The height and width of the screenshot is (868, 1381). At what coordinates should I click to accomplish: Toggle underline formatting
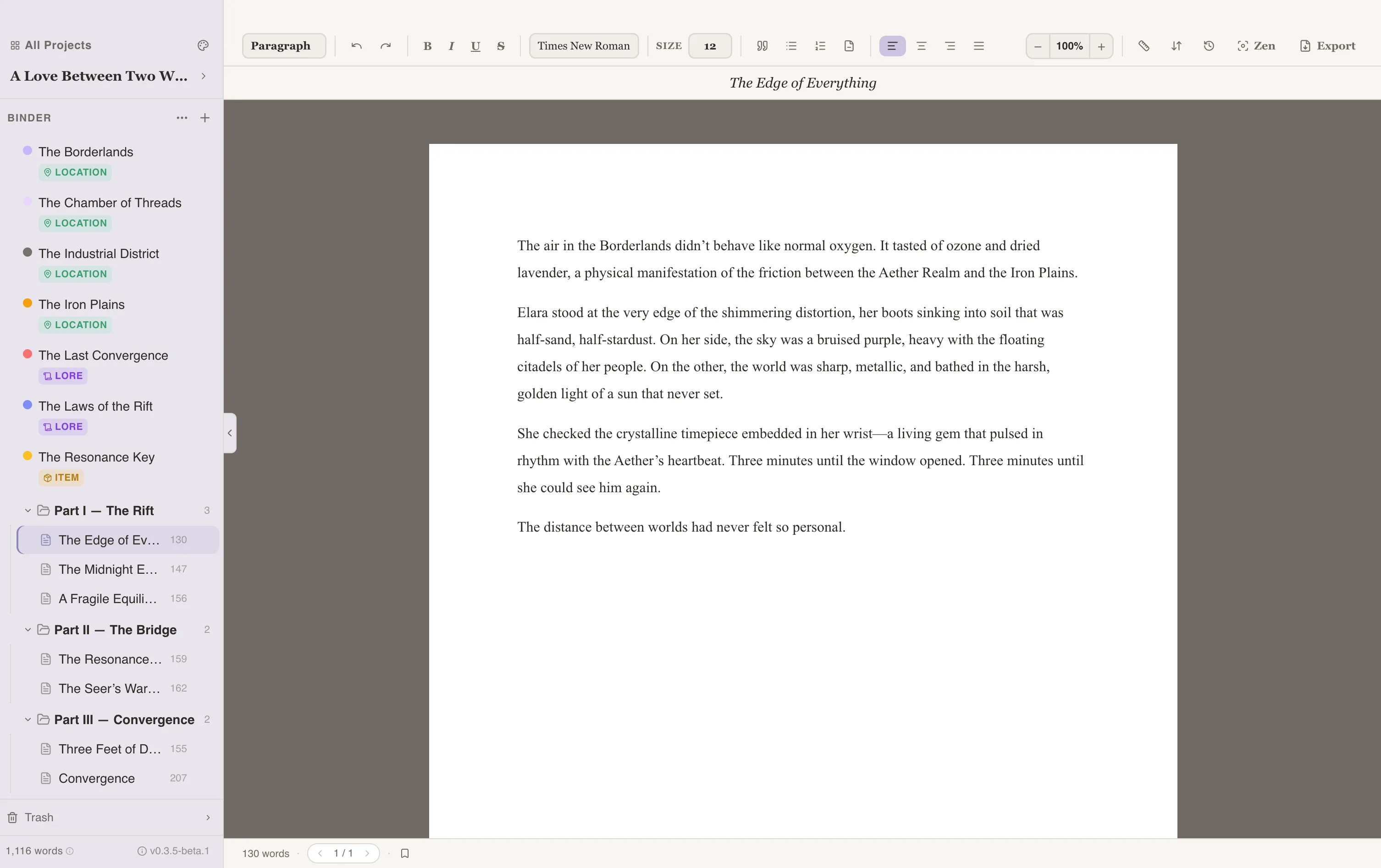coord(475,46)
